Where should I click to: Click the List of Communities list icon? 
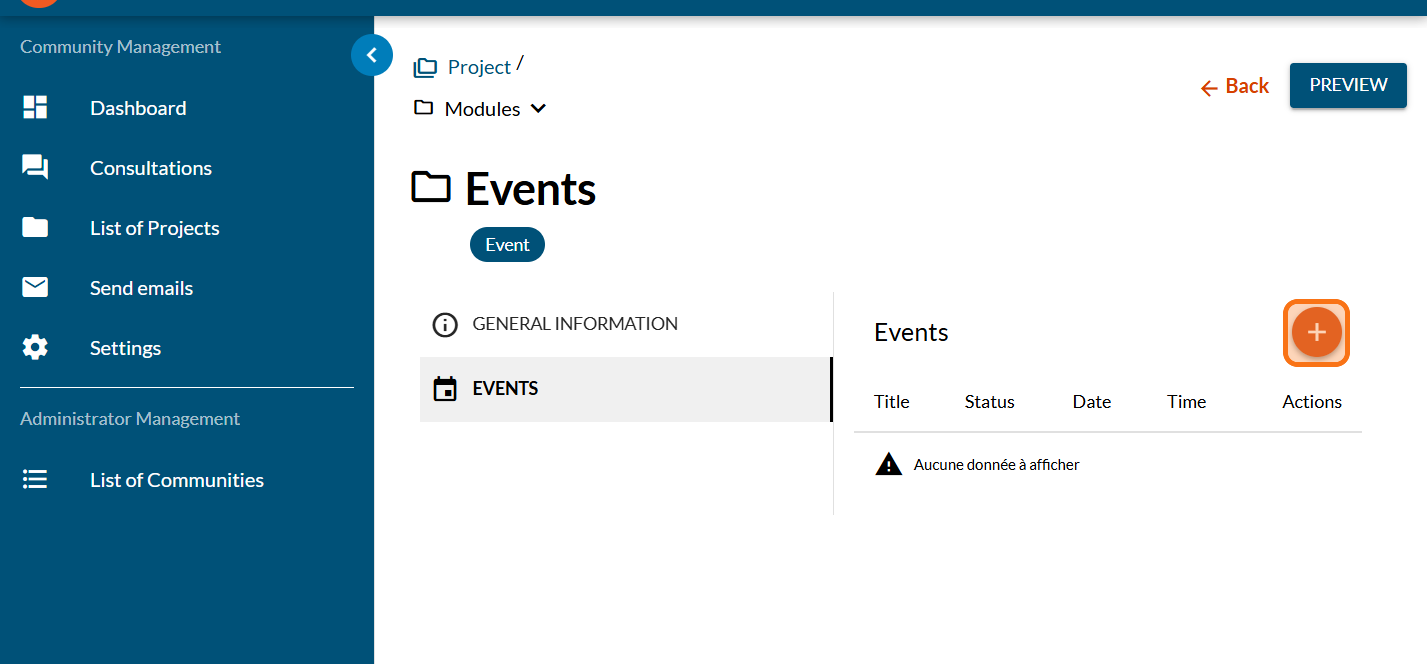(x=35, y=480)
